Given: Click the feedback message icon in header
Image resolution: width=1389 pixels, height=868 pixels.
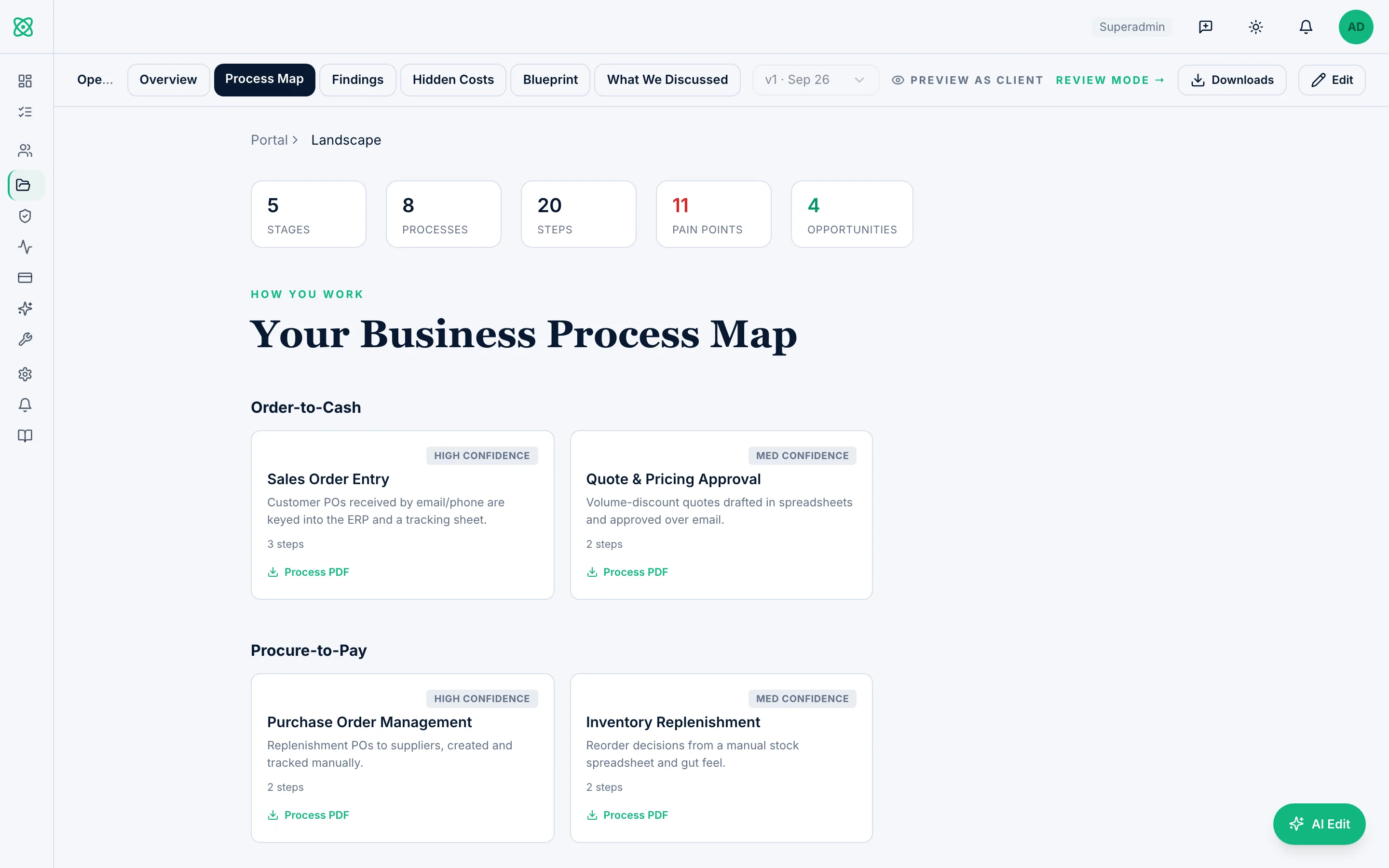Looking at the screenshot, I should click(1205, 27).
